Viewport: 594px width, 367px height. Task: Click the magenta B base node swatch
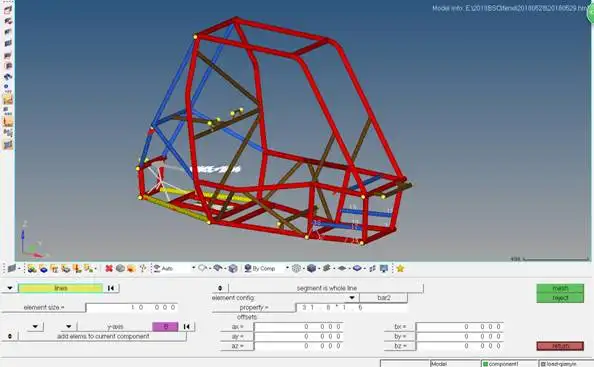165,326
